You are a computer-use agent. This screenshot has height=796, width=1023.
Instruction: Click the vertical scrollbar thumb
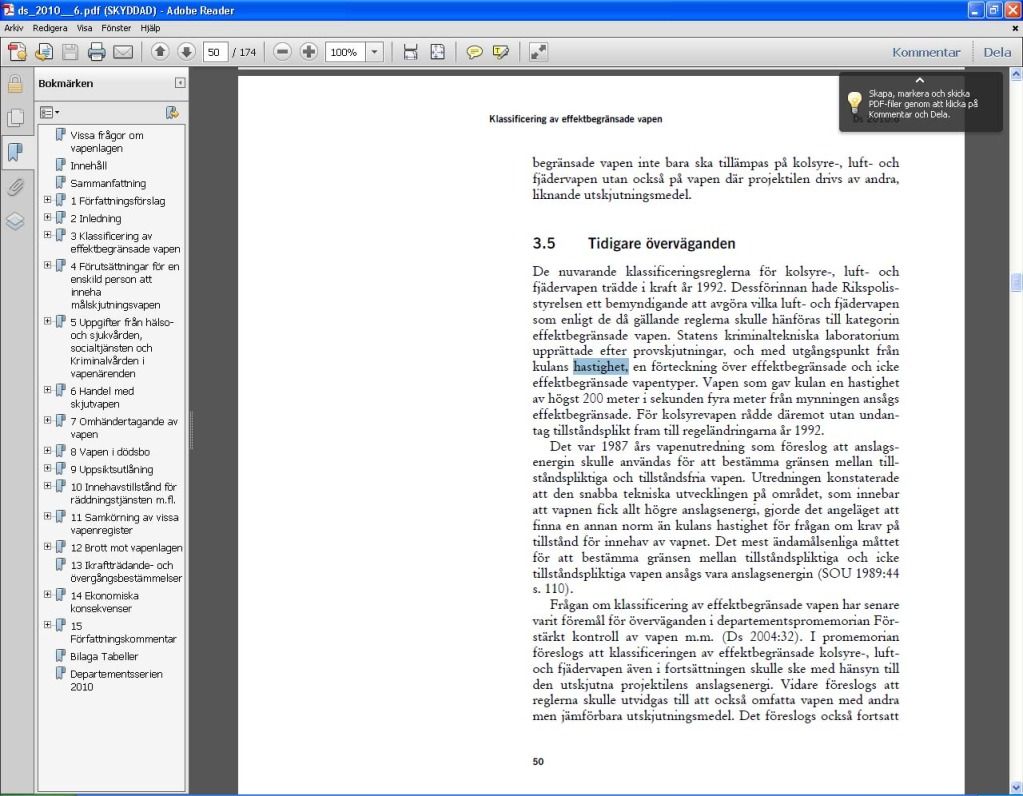[x=1016, y=283]
